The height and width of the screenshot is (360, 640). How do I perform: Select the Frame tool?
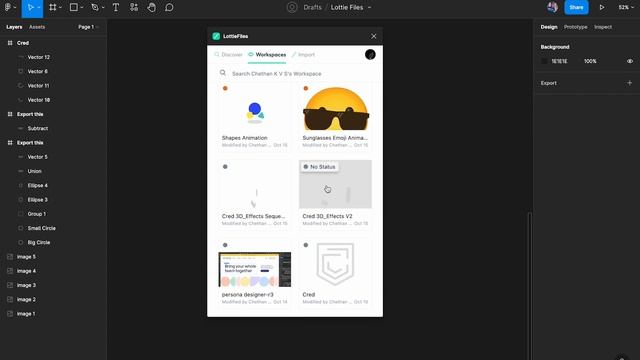(x=53, y=7)
